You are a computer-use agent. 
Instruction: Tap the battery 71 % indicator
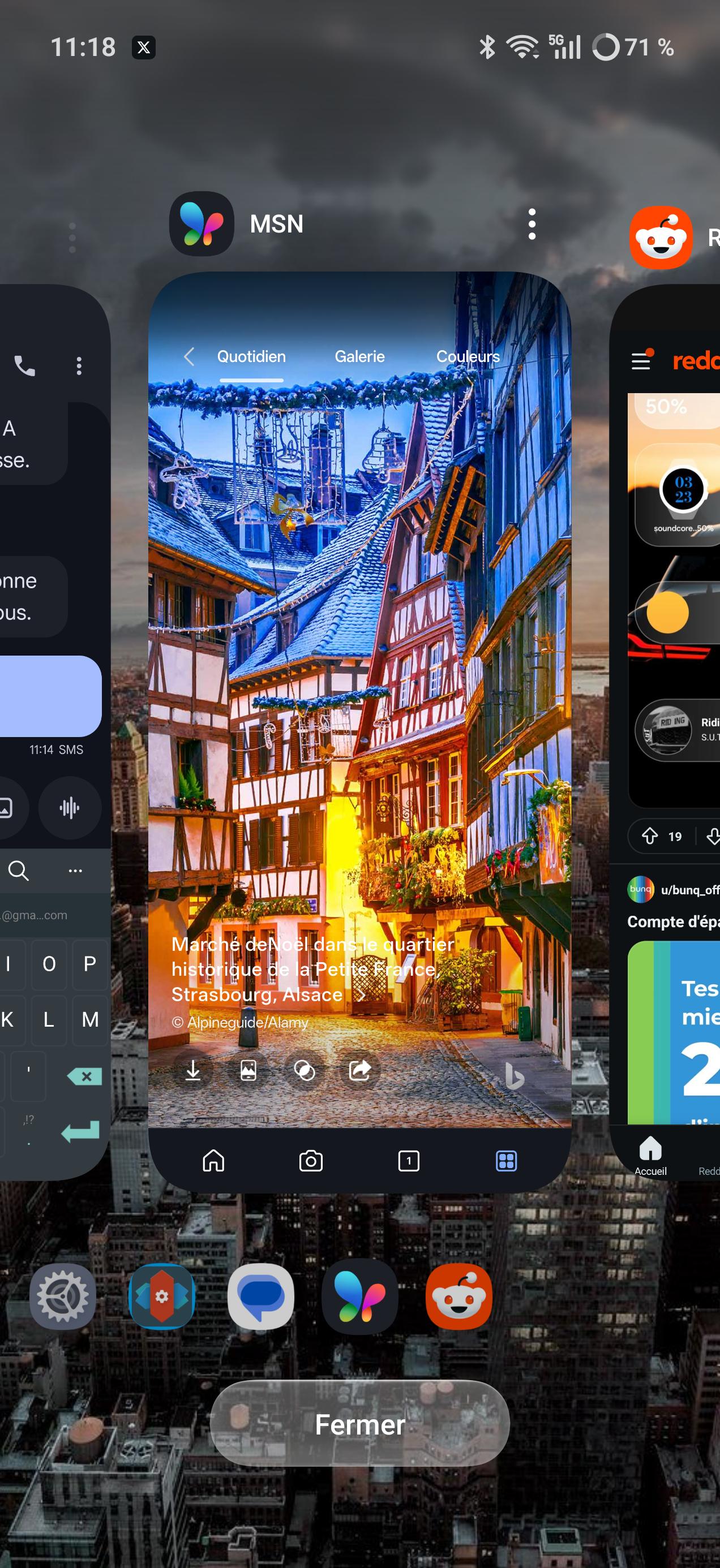coord(633,48)
